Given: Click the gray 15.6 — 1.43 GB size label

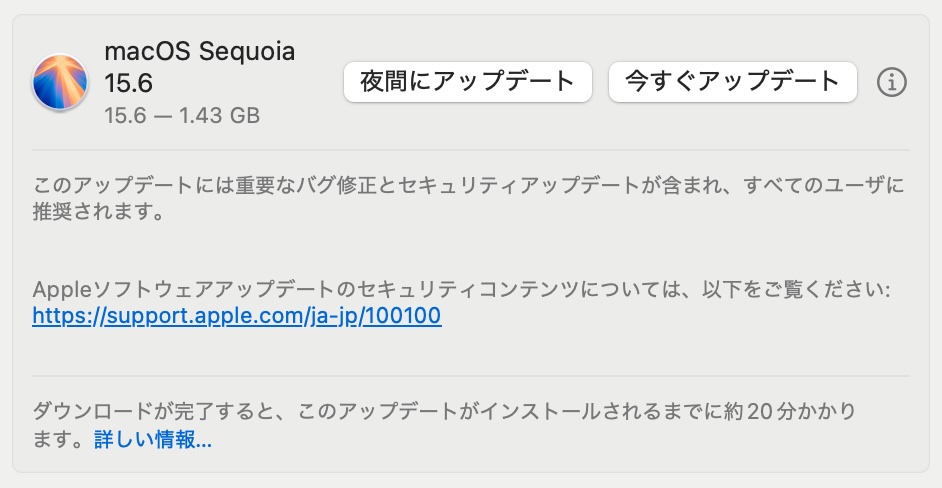Looking at the screenshot, I should [x=182, y=115].
